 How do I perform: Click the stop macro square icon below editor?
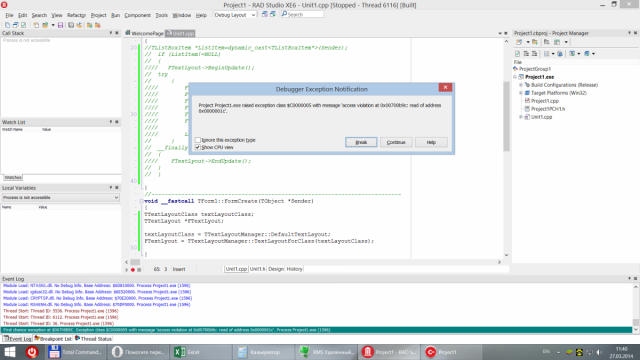[139, 269]
